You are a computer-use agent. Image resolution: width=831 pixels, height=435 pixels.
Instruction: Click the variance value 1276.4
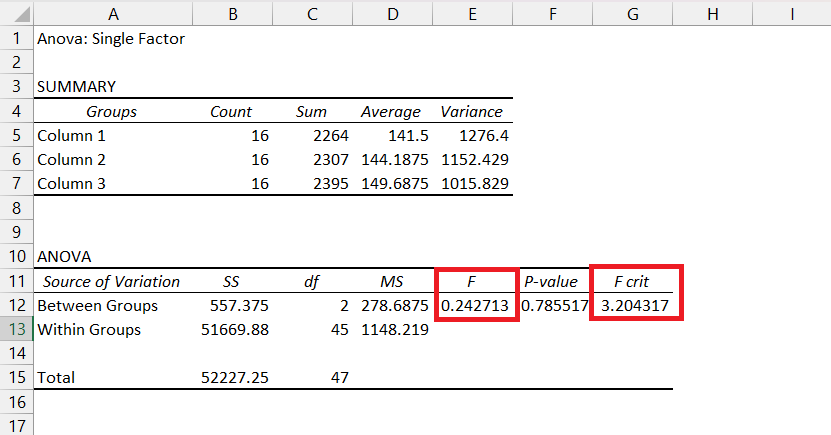(484, 136)
